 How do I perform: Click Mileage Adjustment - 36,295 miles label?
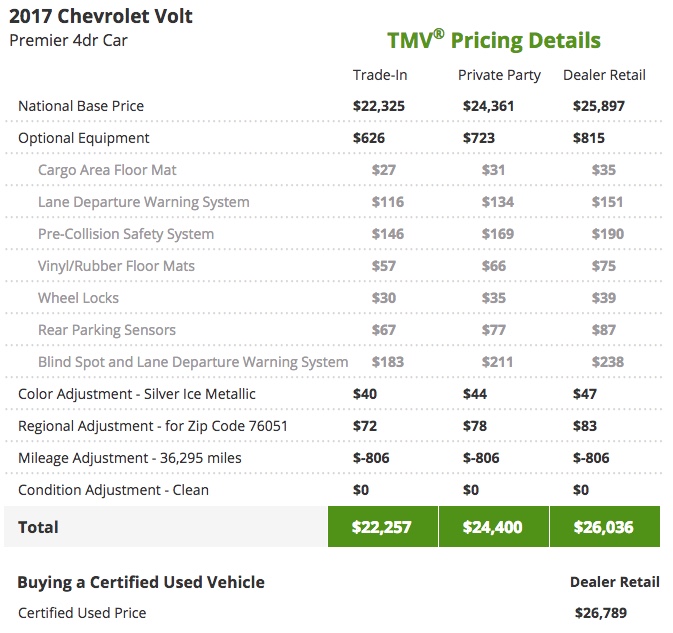tap(130, 458)
